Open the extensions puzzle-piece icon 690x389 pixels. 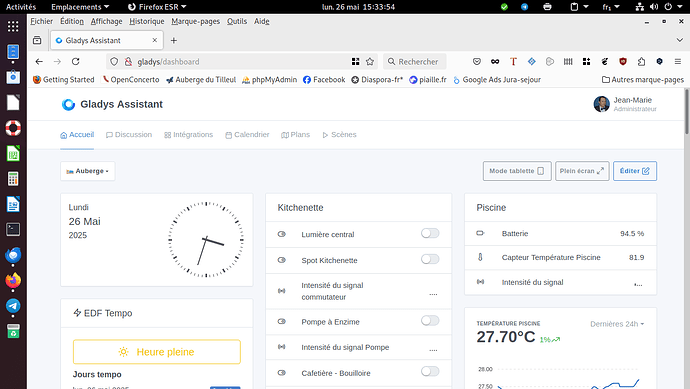click(x=641, y=62)
